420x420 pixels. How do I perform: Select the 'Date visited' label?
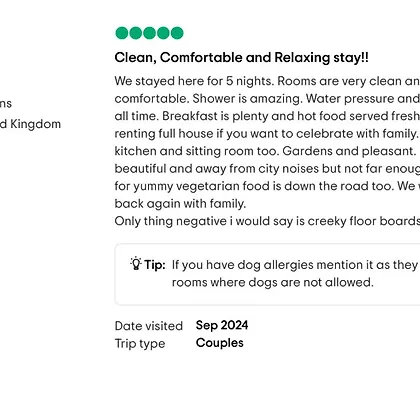coord(149,326)
